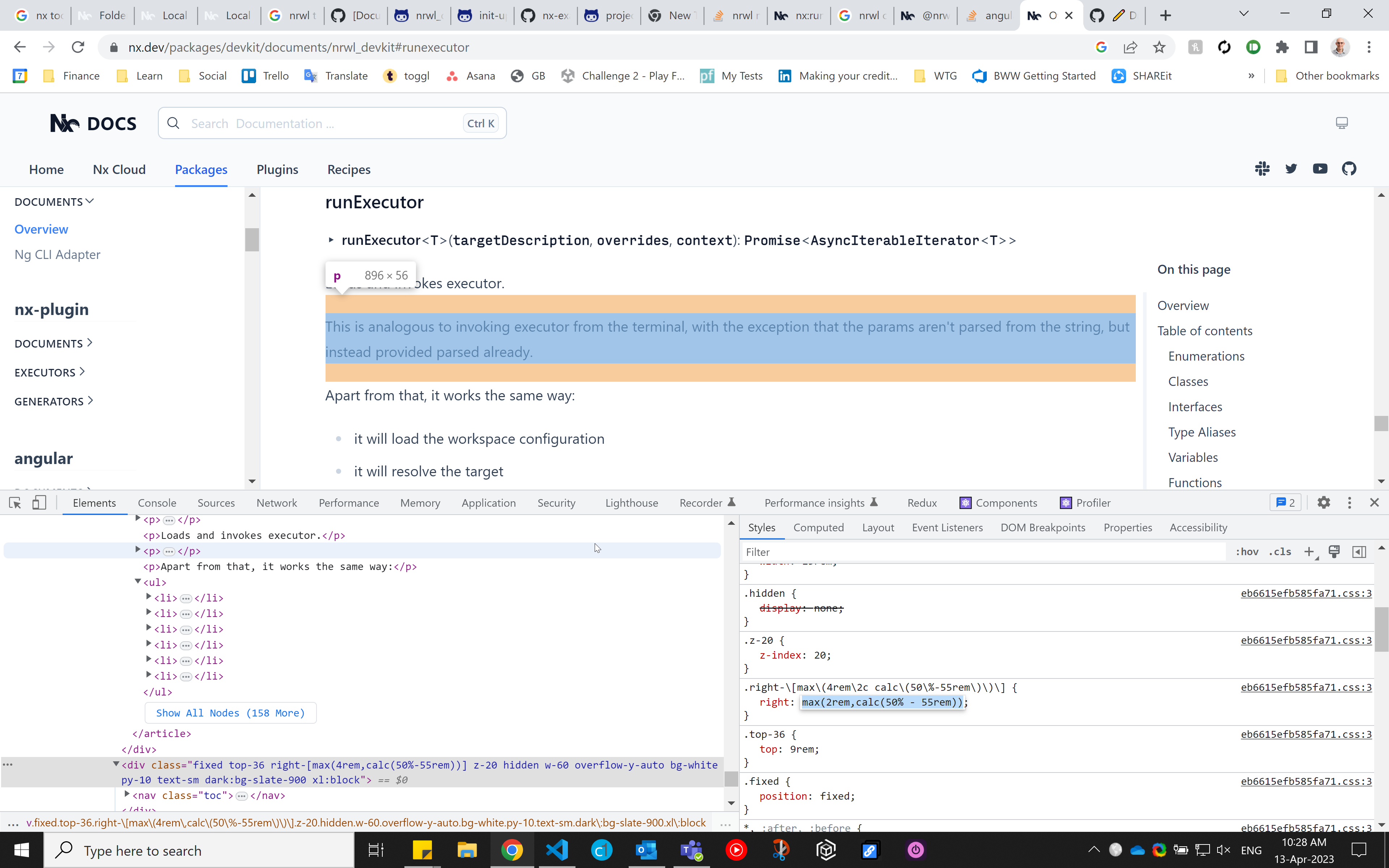
Task: Click the YouTube icon in the Nx docs header
Action: pos(1321,168)
